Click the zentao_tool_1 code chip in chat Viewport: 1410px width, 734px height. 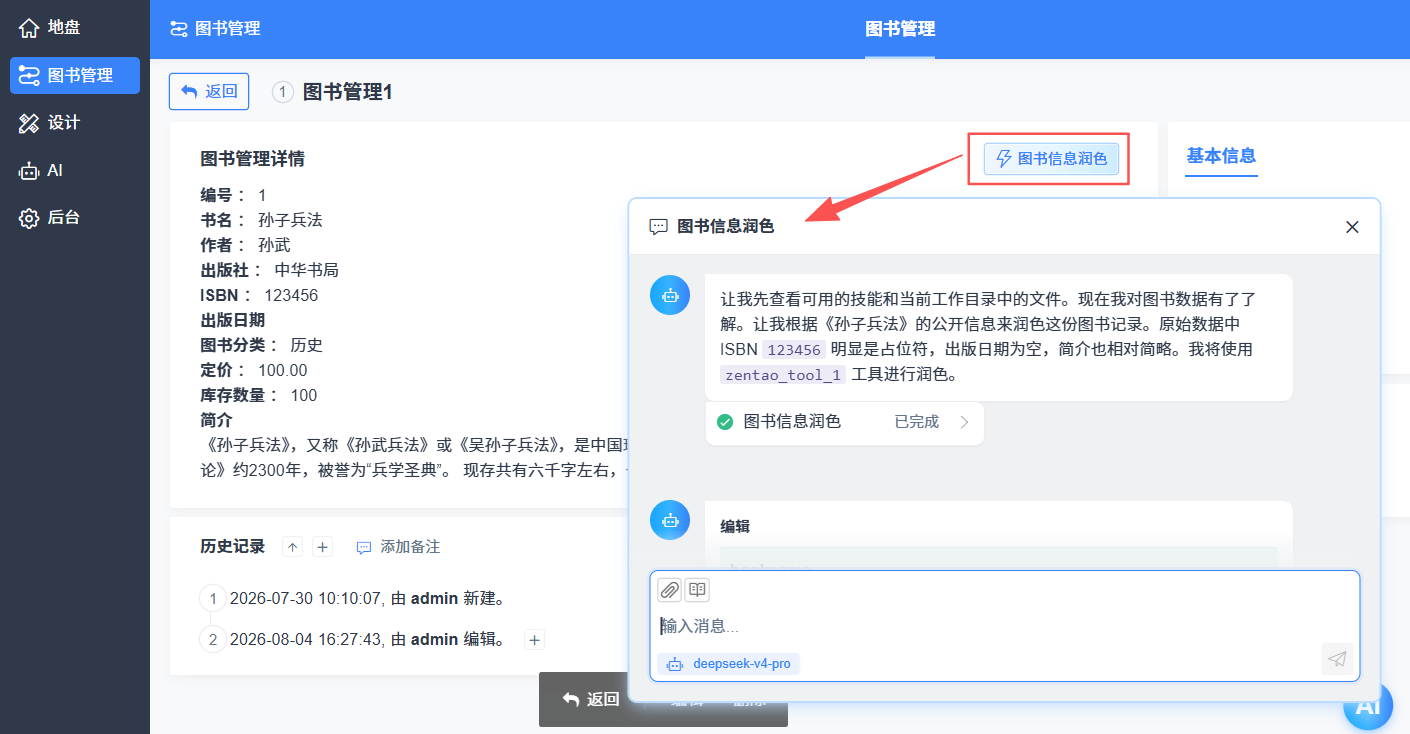pyautogui.click(x=783, y=375)
